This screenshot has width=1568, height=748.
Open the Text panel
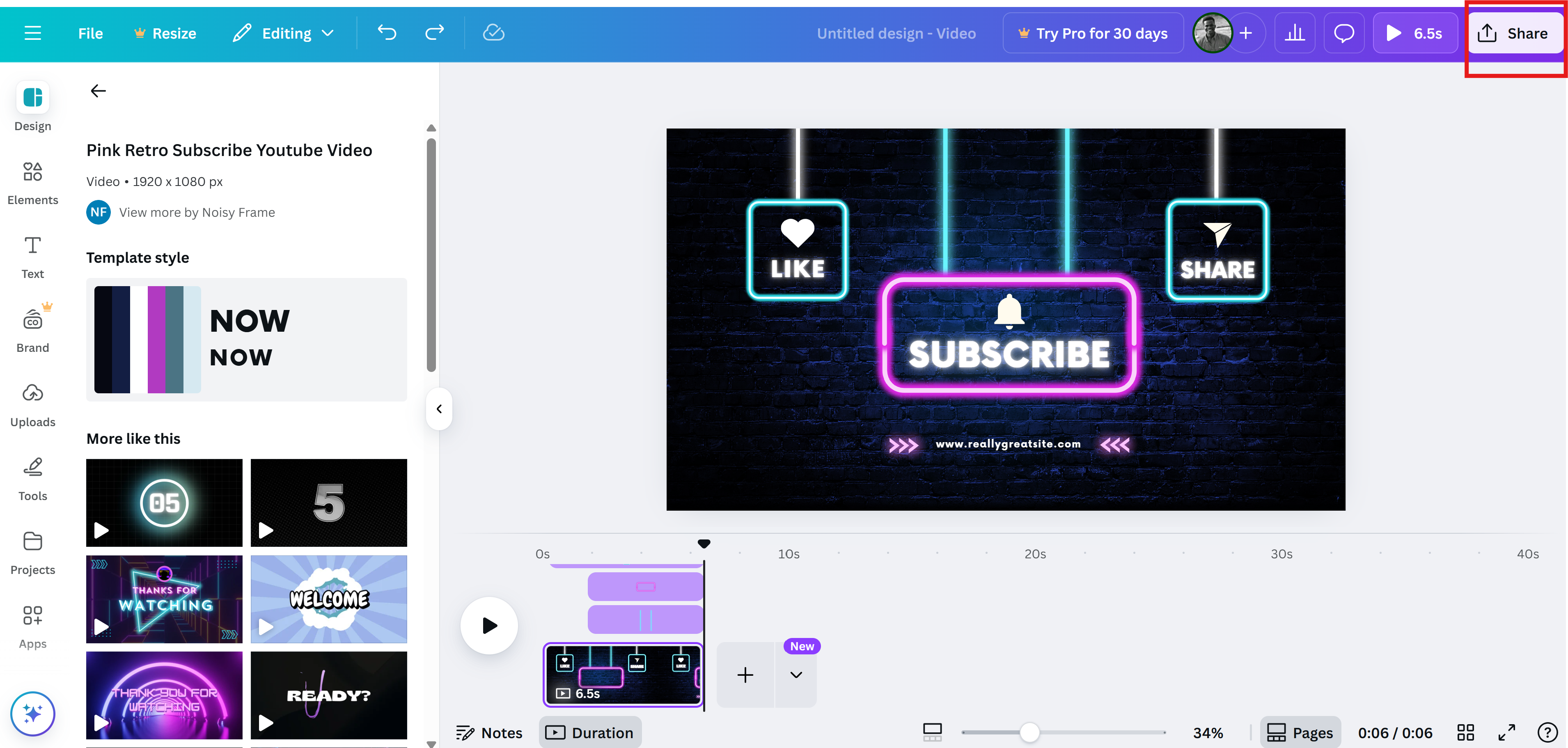coord(32,256)
